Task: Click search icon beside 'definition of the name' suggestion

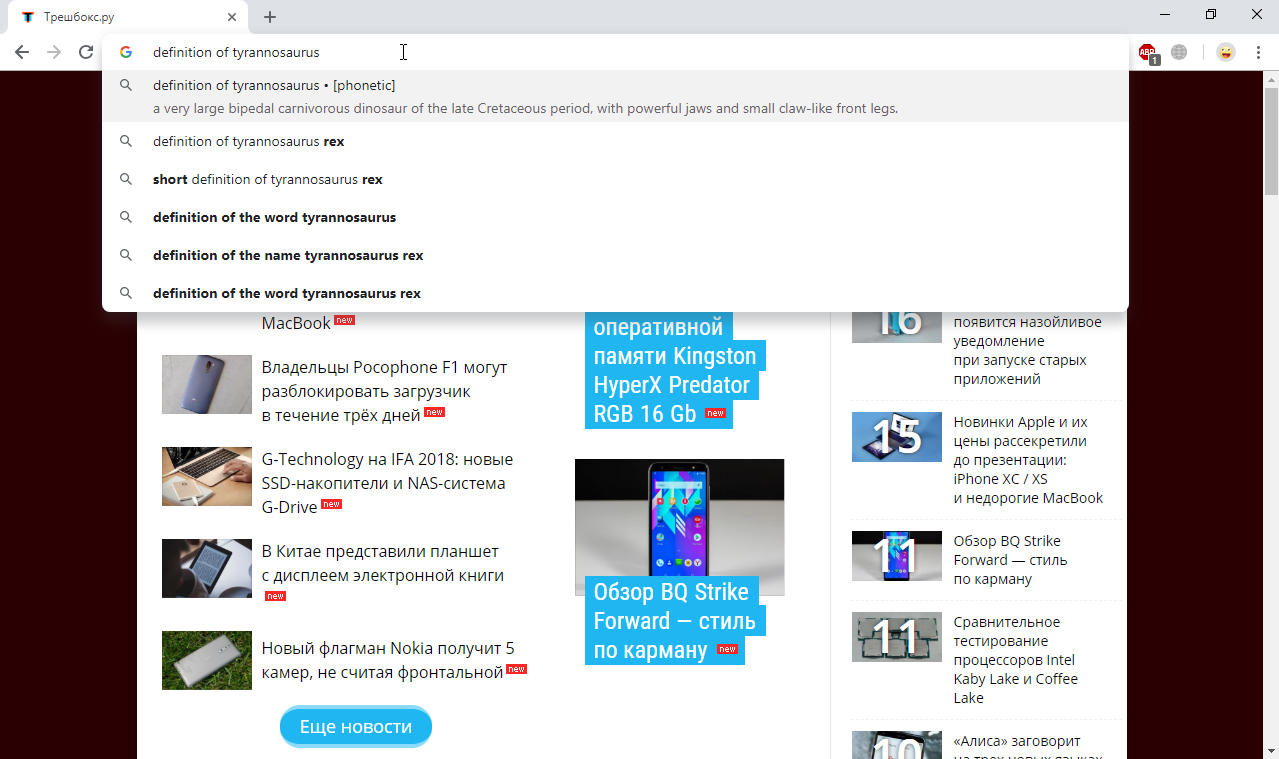Action: coord(126,255)
